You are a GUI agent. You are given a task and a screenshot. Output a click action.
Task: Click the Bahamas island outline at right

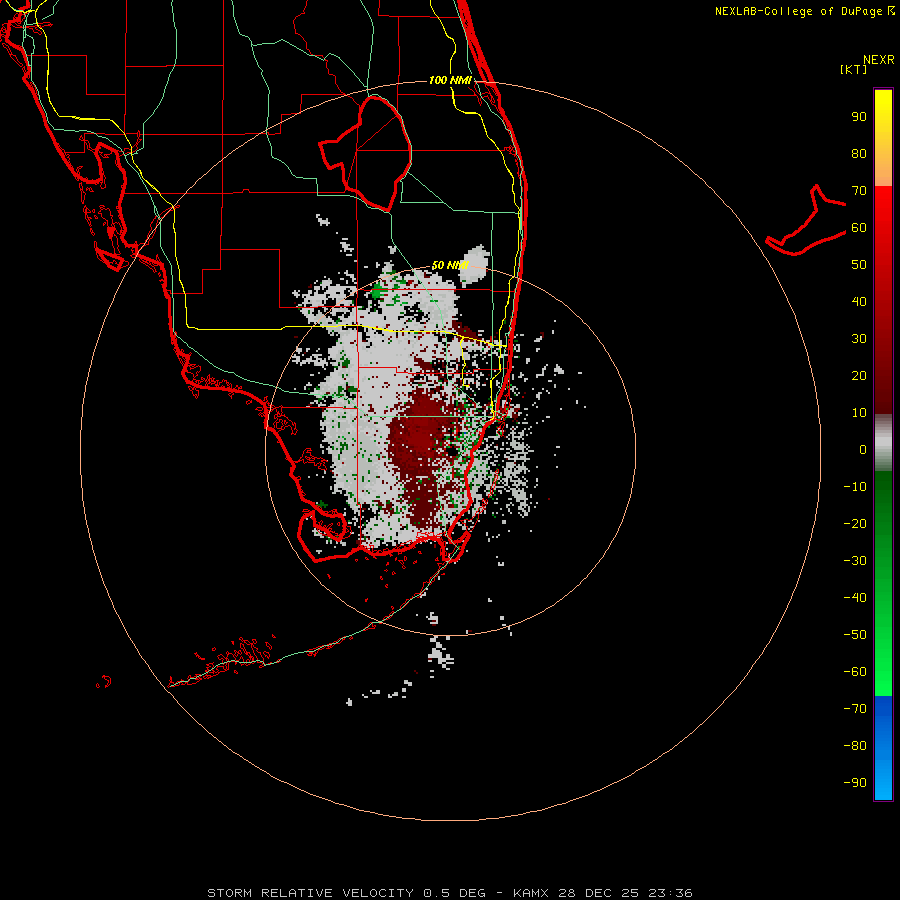[806, 220]
